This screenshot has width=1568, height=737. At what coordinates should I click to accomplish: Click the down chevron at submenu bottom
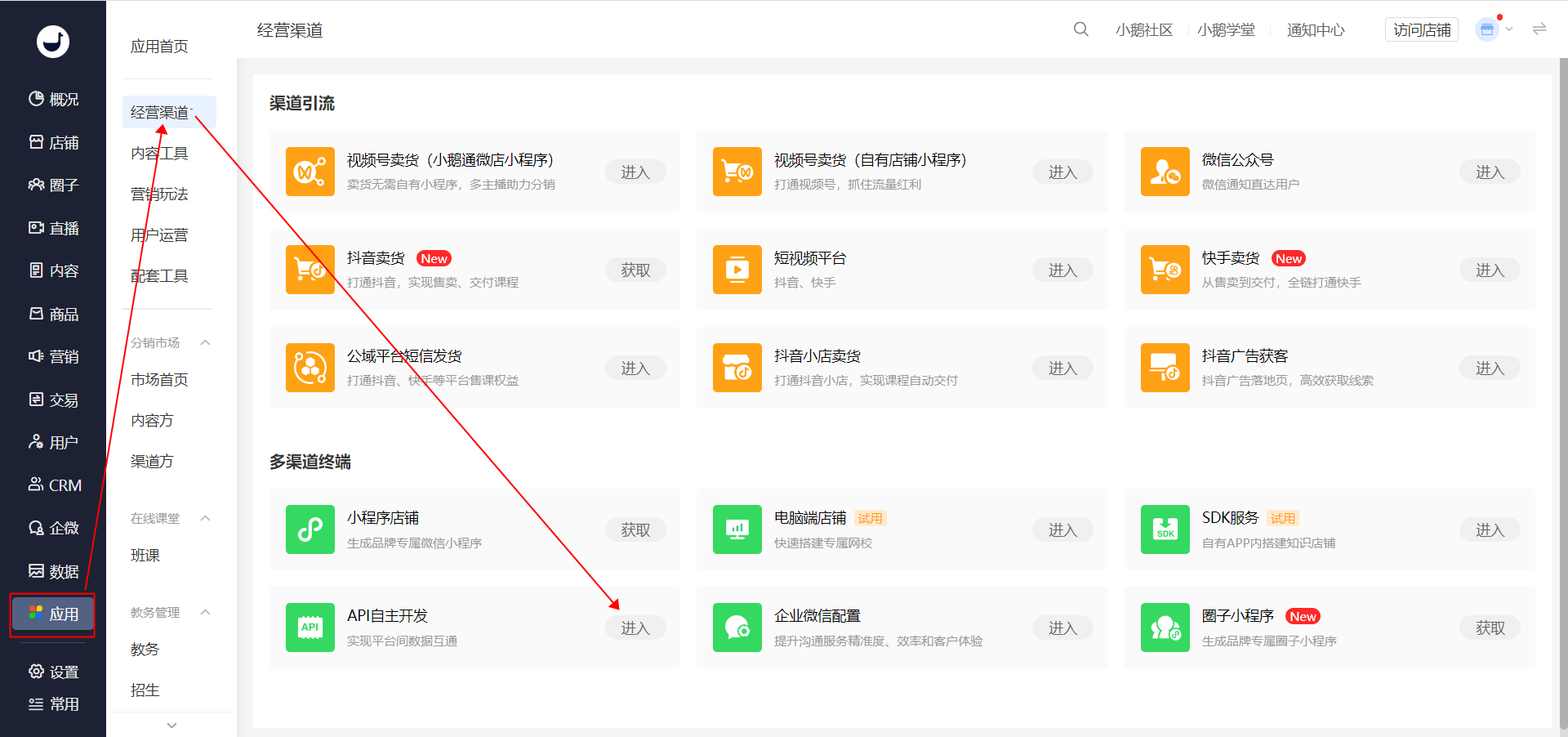pyautogui.click(x=171, y=725)
